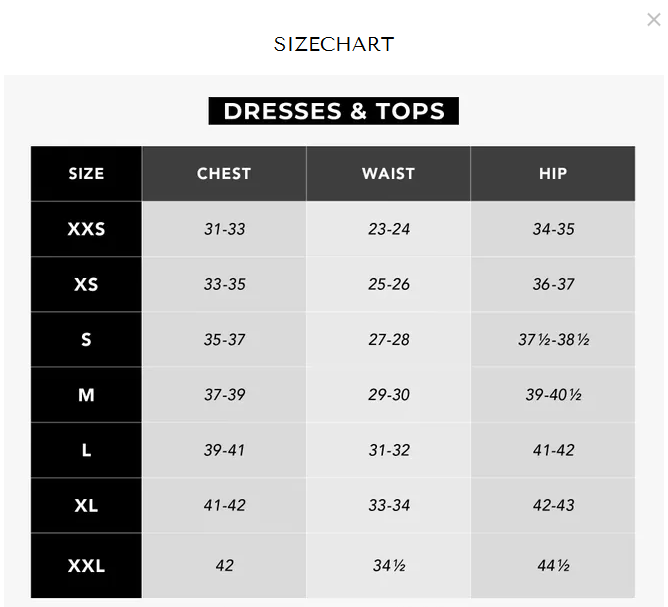Select the CHEST column header
The width and height of the screenshot is (668, 607).
tap(224, 173)
